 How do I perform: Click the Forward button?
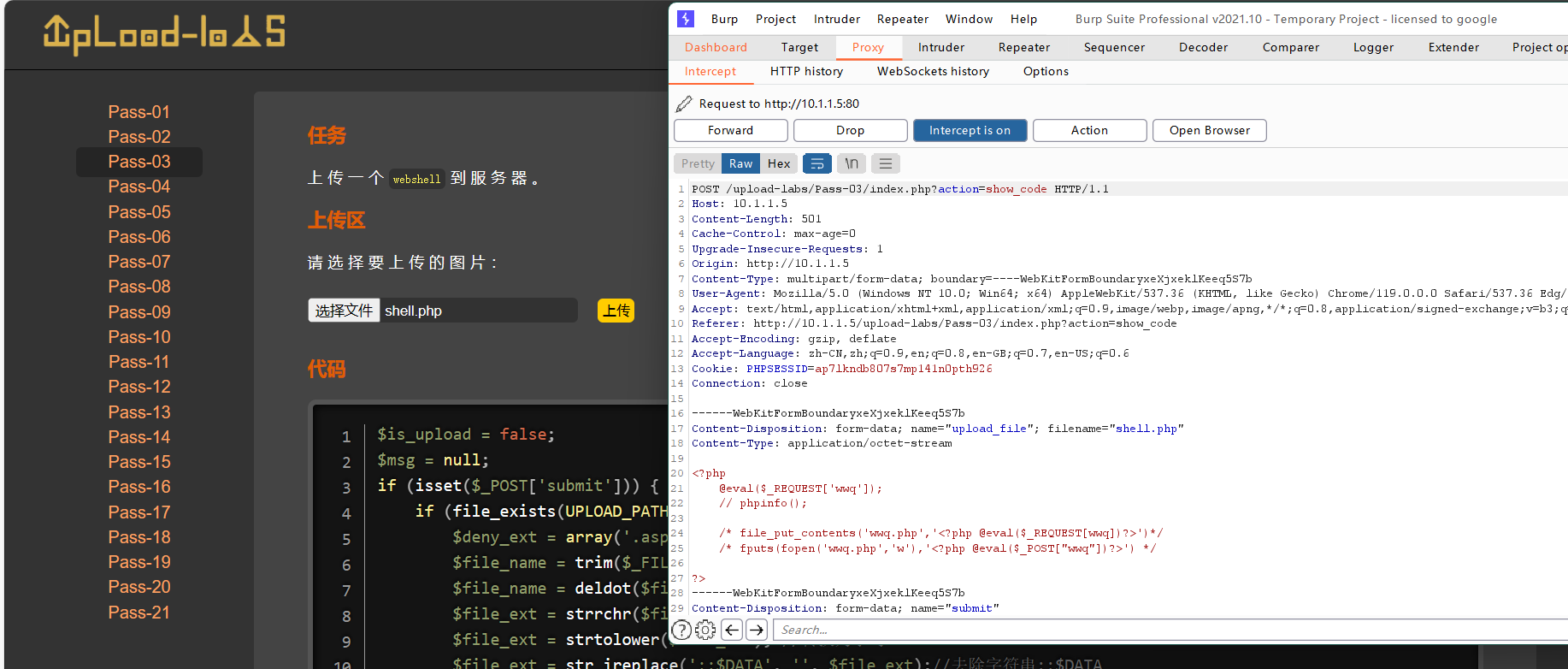click(x=731, y=130)
